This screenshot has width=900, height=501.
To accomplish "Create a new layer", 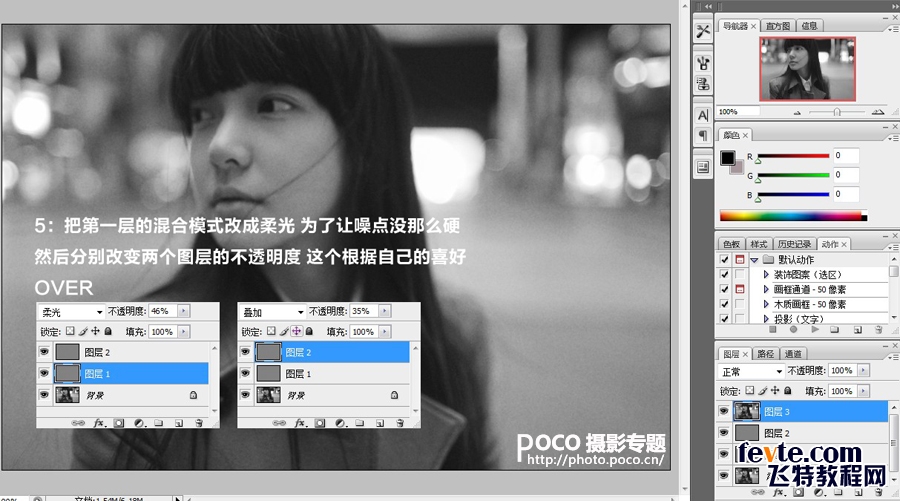I will pyautogui.click(x=859, y=492).
